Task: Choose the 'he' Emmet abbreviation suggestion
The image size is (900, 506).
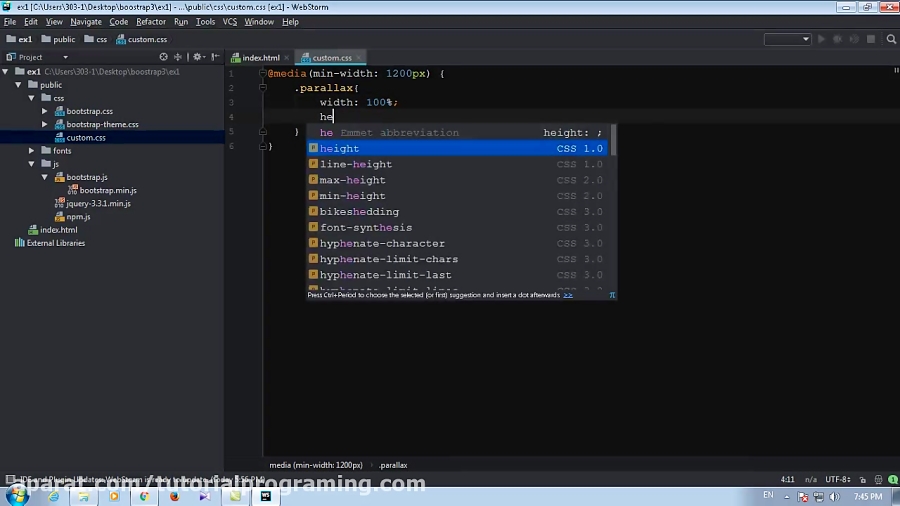Action: point(457,133)
